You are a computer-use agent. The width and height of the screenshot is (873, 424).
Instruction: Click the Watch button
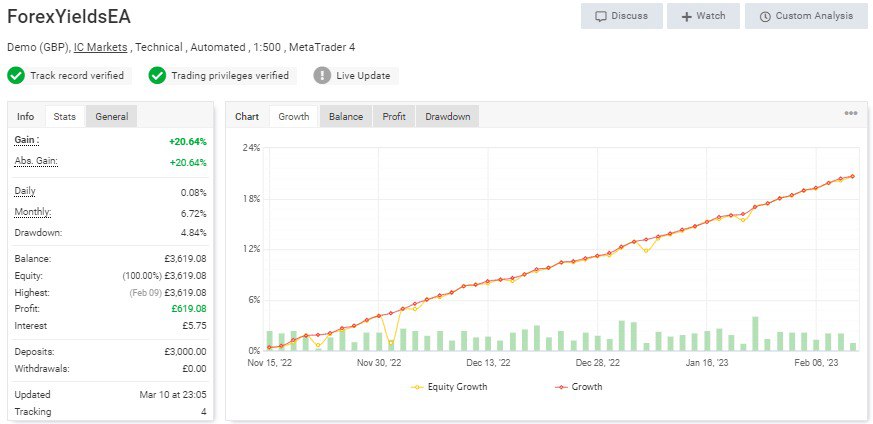point(704,16)
